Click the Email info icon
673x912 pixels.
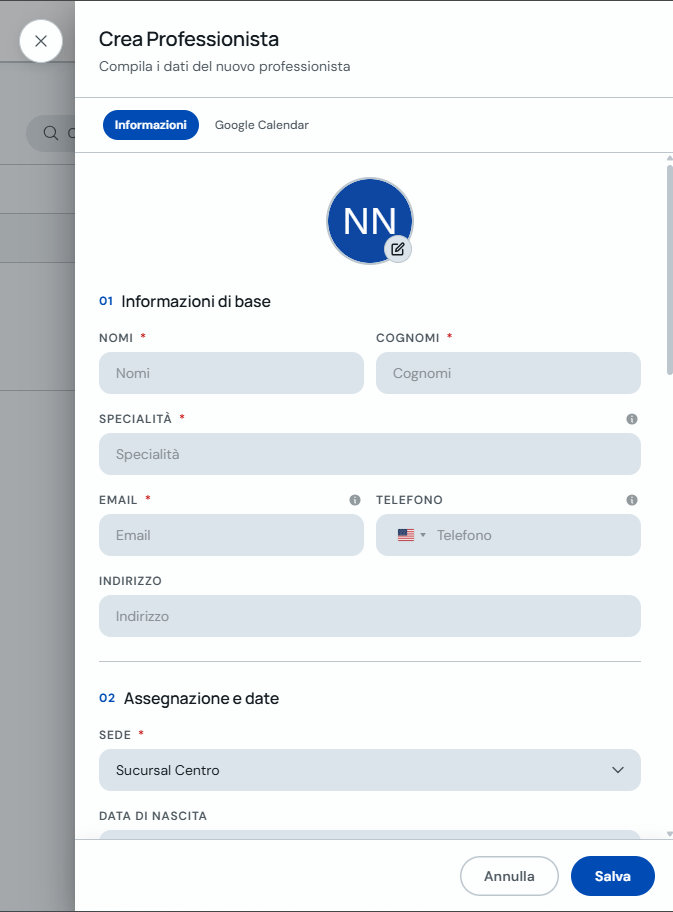tap(355, 500)
